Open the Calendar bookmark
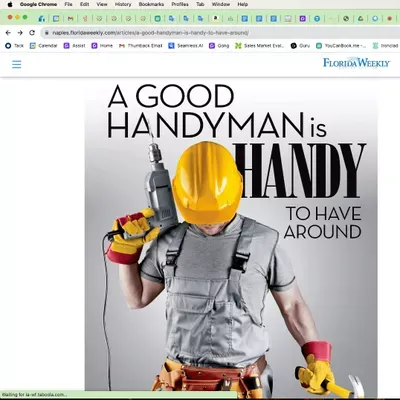Viewport: 400px width, 400px height. (43, 46)
